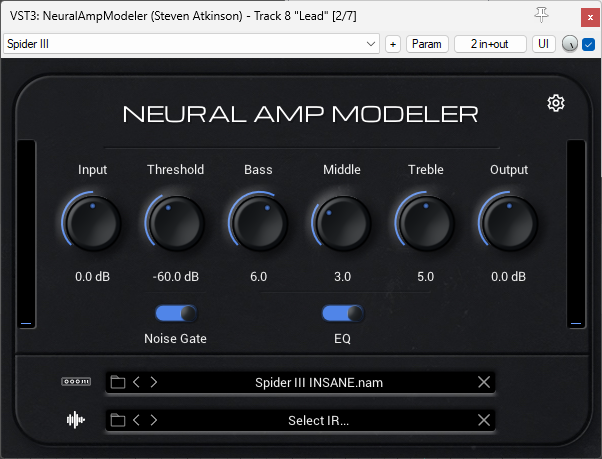The height and width of the screenshot is (459, 602).
Task: Clear the selected IR with X
Action: point(484,420)
